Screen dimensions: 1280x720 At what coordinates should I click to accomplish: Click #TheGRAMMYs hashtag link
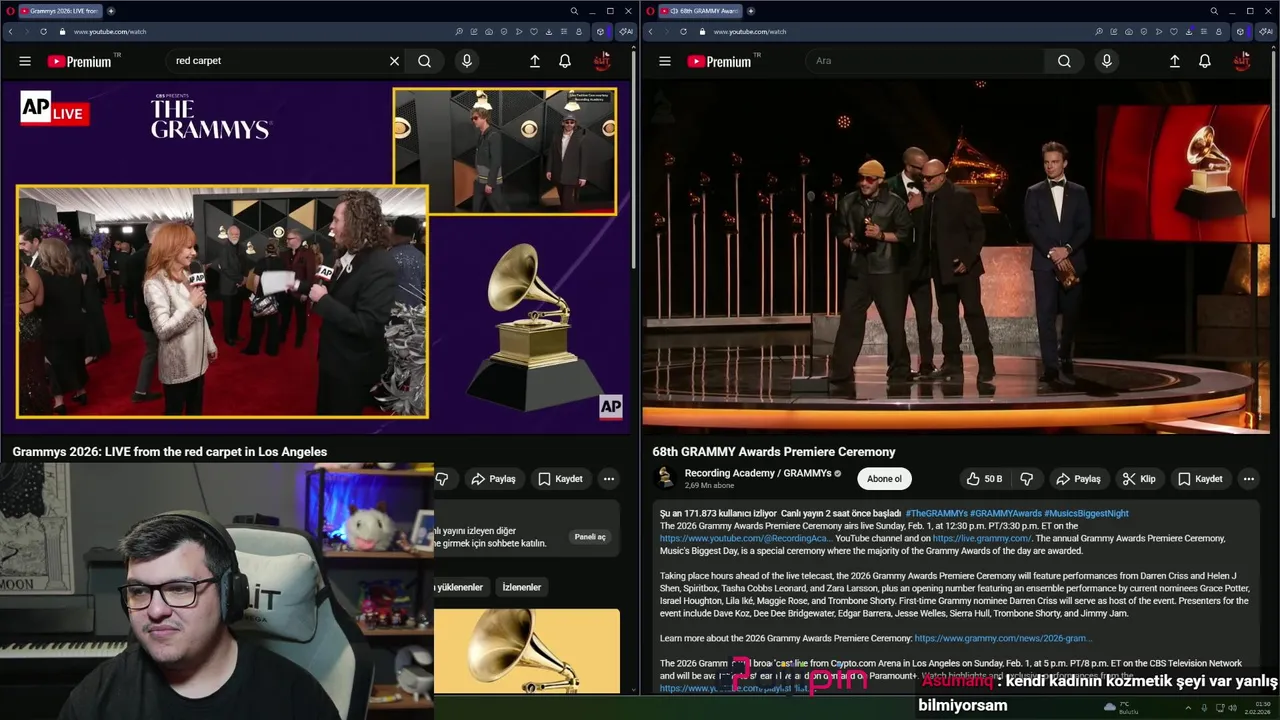coord(935,513)
